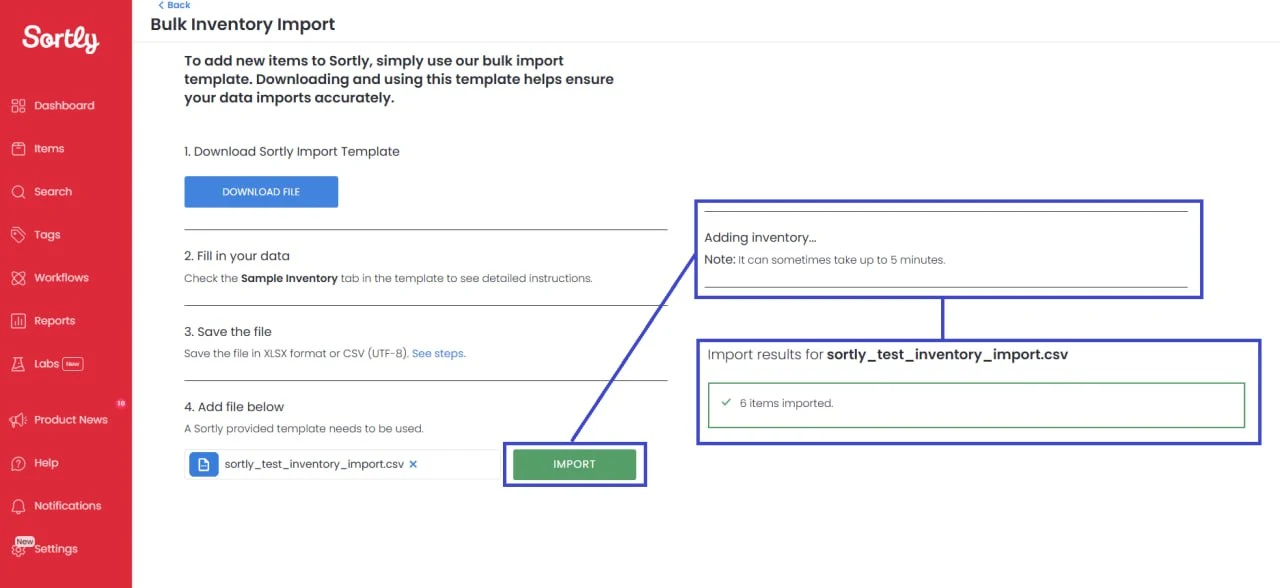Navigate to Workflows
Screen dimensions: 1280x588
61,278
